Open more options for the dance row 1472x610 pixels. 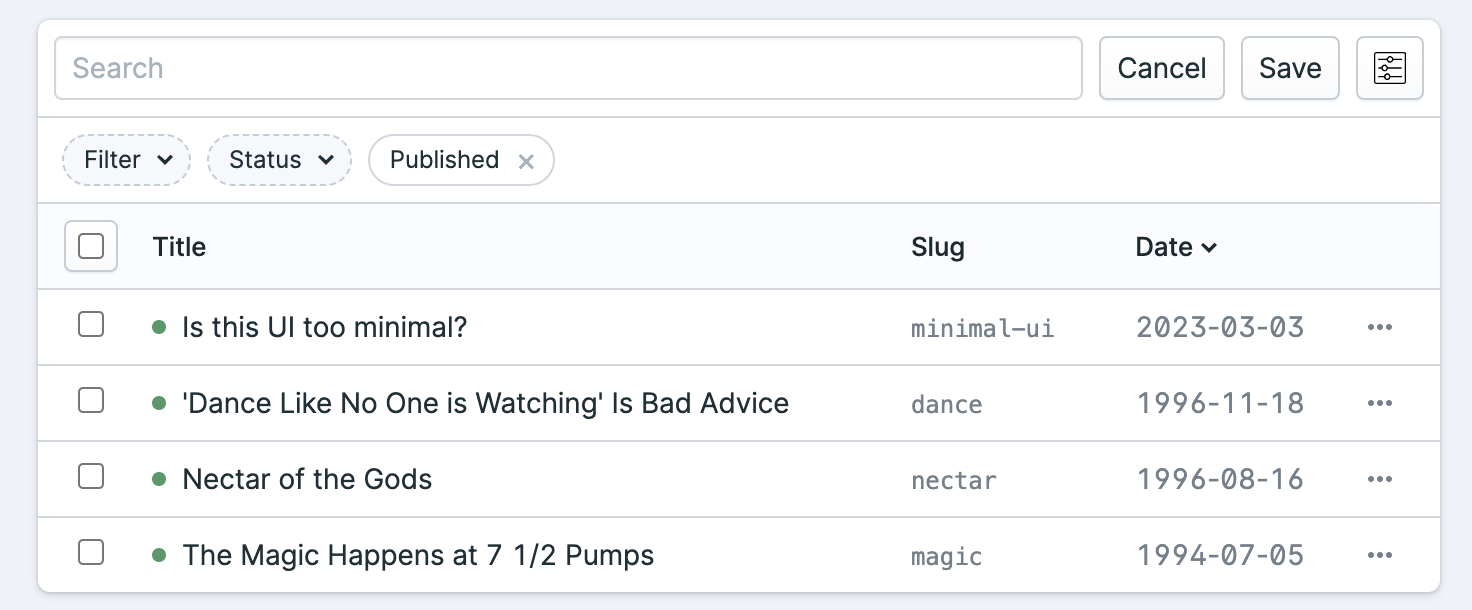pos(1380,403)
